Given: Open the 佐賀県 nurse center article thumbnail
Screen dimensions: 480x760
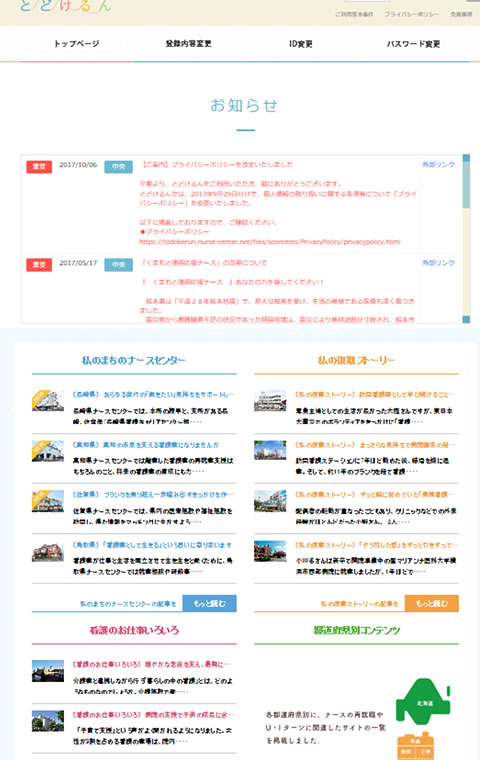Looking at the screenshot, I should point(48,501).
